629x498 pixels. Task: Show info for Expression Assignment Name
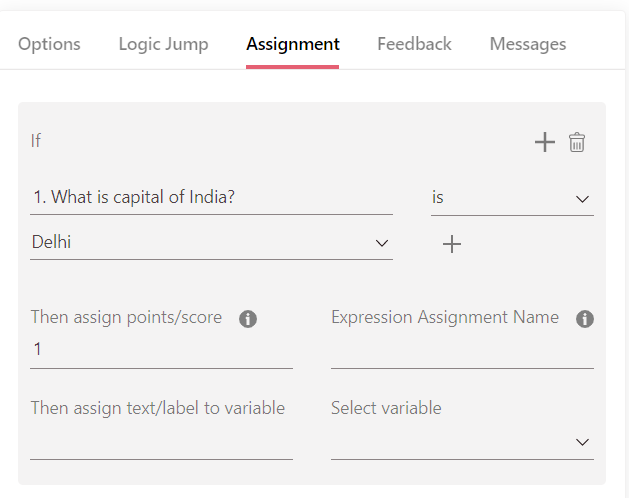(x=585, y=319)
